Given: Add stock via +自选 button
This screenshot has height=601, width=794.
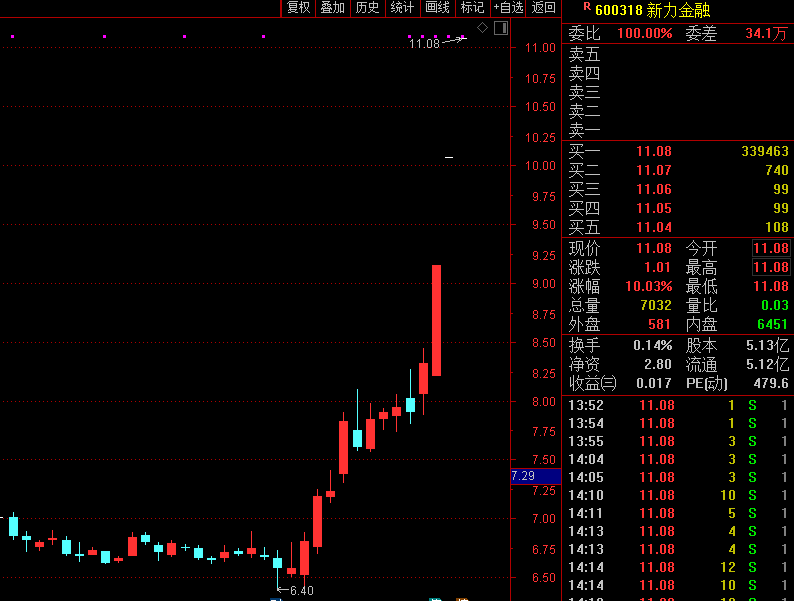Looking at the screenshot, I should (x=508, y=8).
